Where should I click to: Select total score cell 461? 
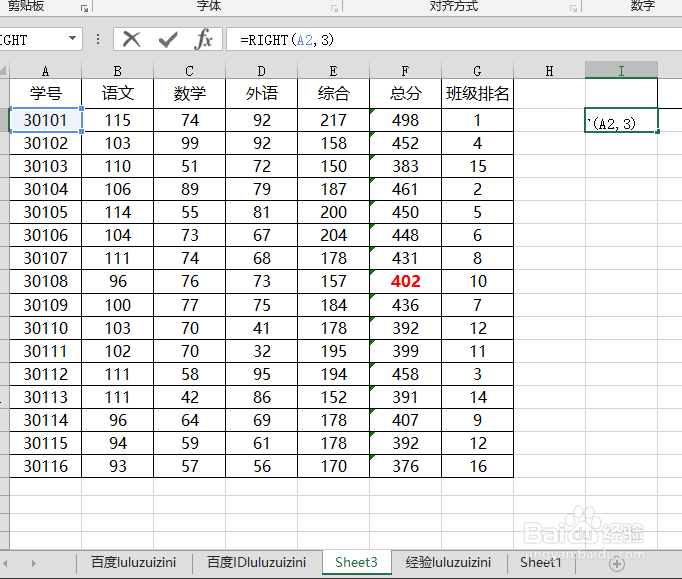click(x=405, y=189)
